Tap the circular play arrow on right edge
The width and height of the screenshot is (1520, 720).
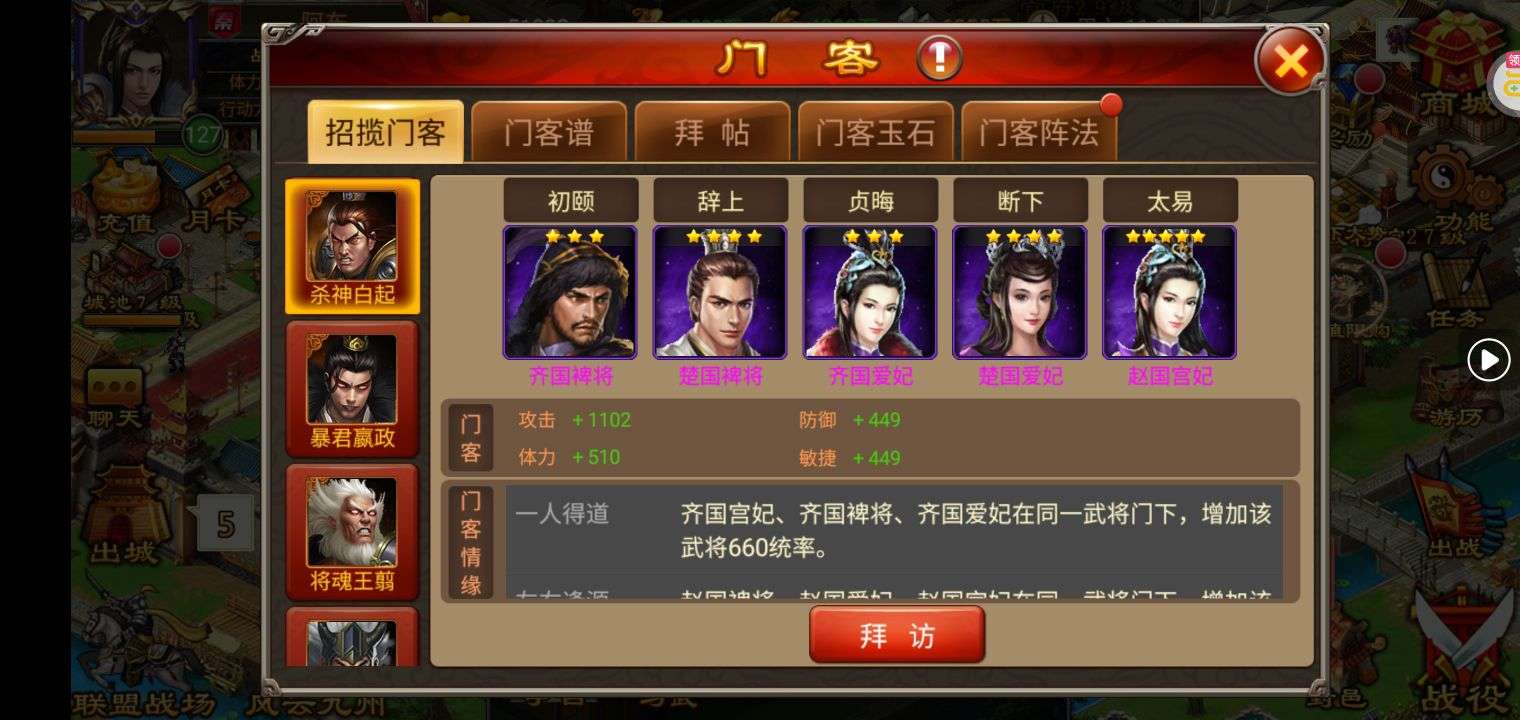1488,360
